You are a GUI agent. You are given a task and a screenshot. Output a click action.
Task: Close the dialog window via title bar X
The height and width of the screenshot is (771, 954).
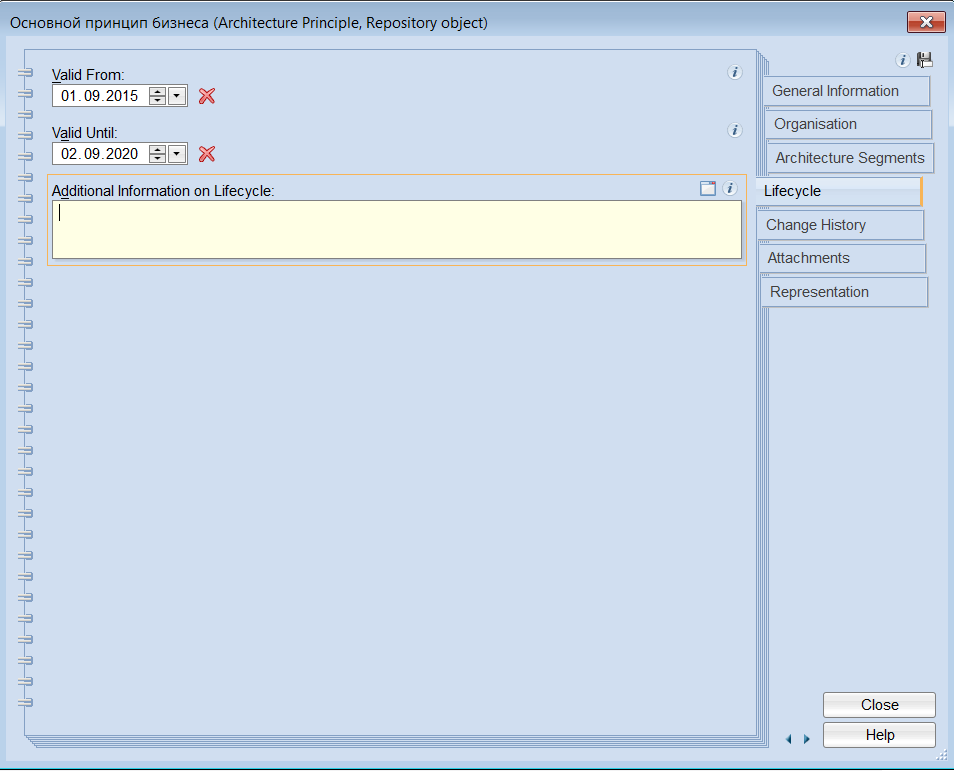(x=926, y=23)
